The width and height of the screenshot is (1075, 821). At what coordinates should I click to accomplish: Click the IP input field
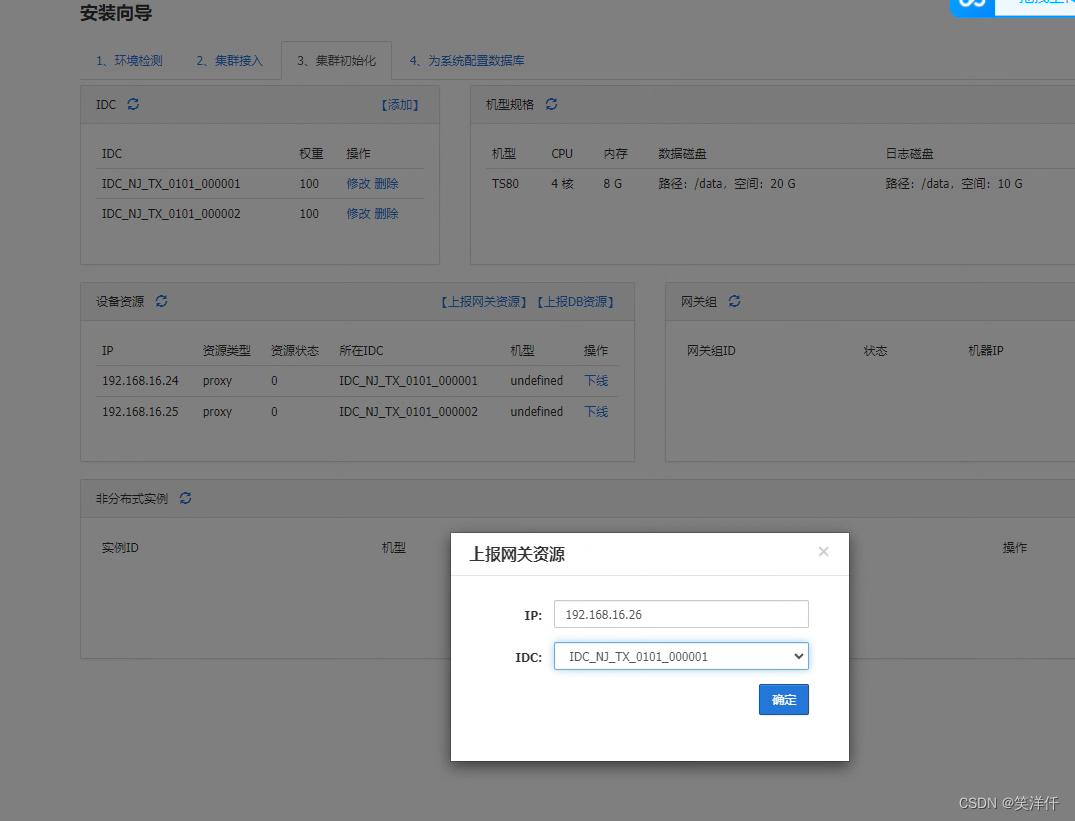(x=681, y=614)
